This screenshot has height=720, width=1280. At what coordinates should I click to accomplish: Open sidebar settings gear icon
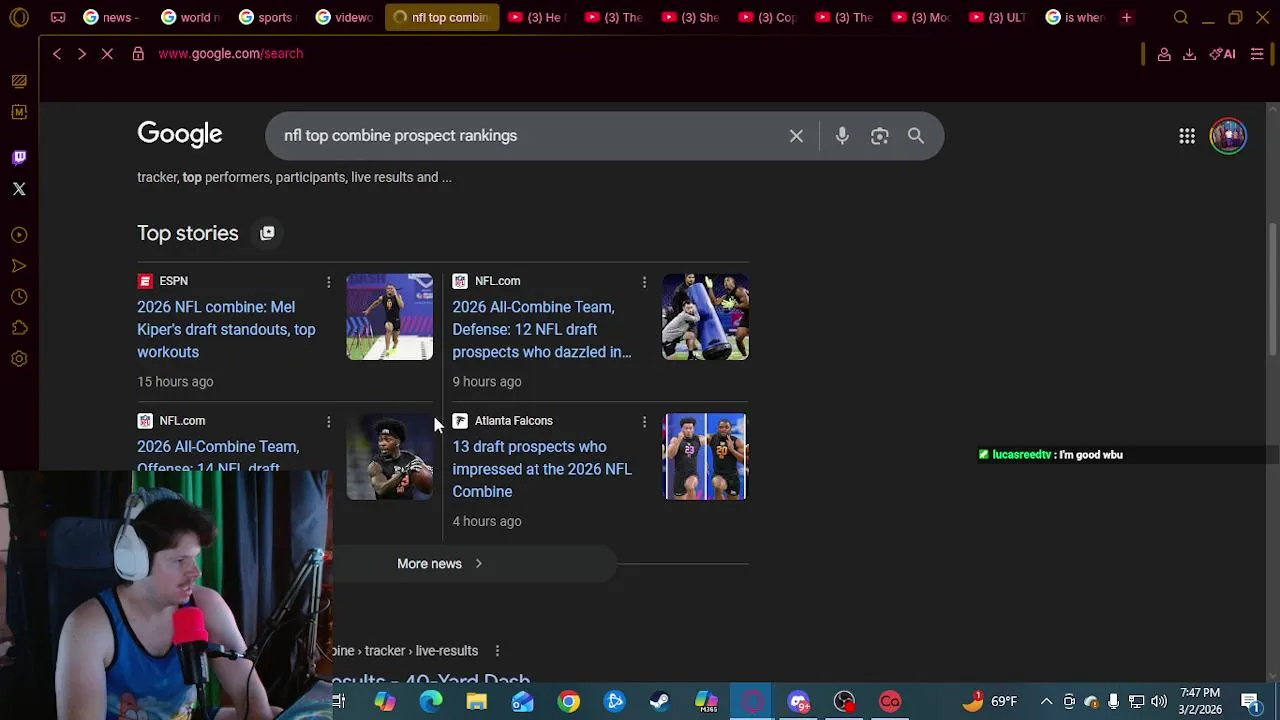(x=19, y=359)
